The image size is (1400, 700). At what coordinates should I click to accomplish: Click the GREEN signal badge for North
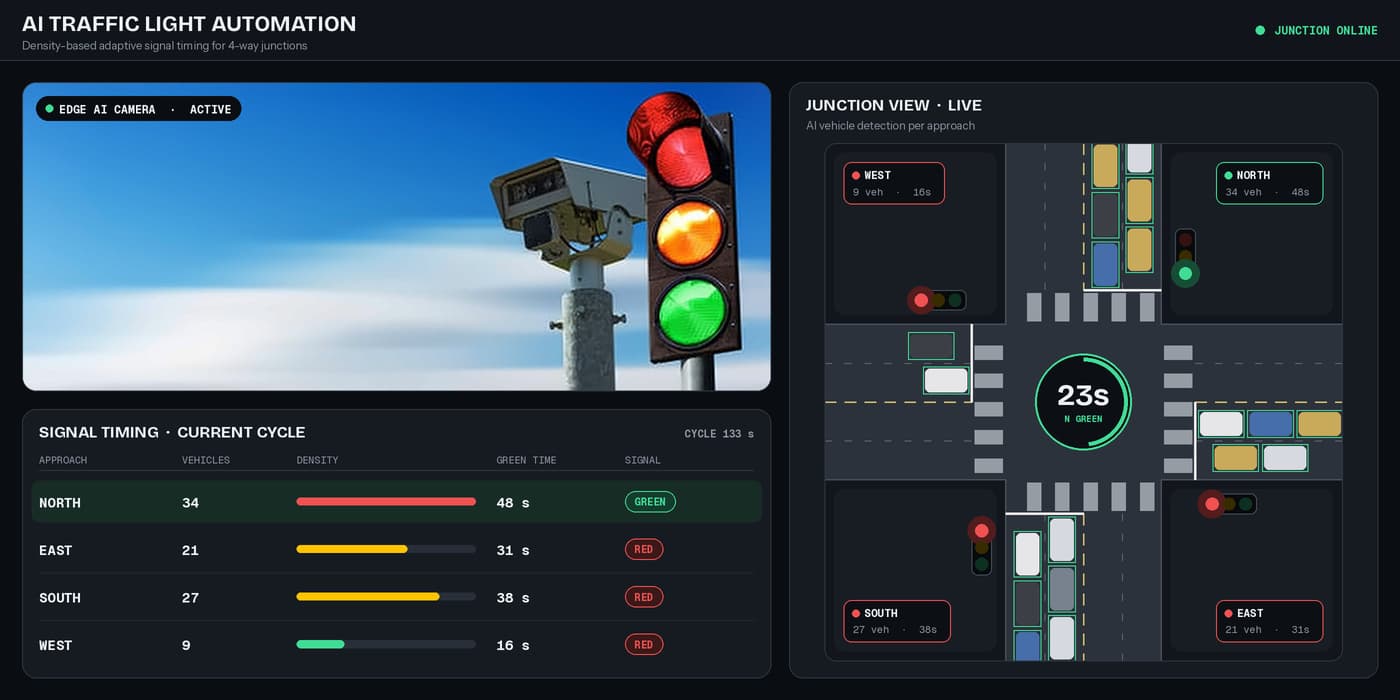tap(650, 502)
